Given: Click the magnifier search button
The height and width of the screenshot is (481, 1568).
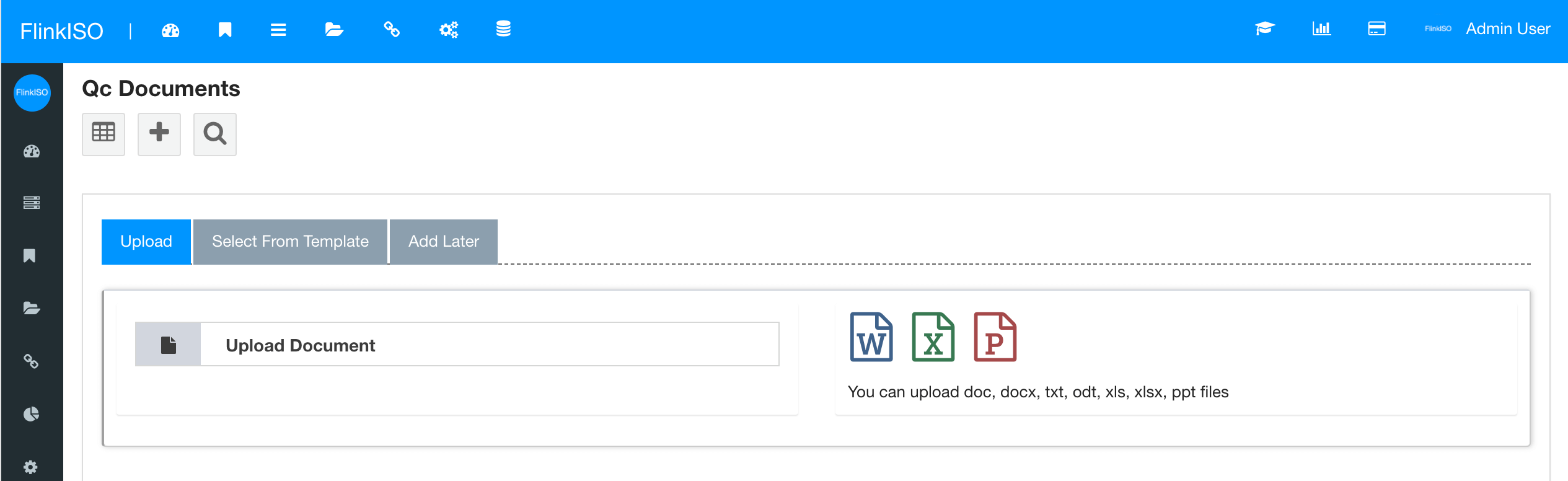Looking at the screenshot, I should coord(215,134).
